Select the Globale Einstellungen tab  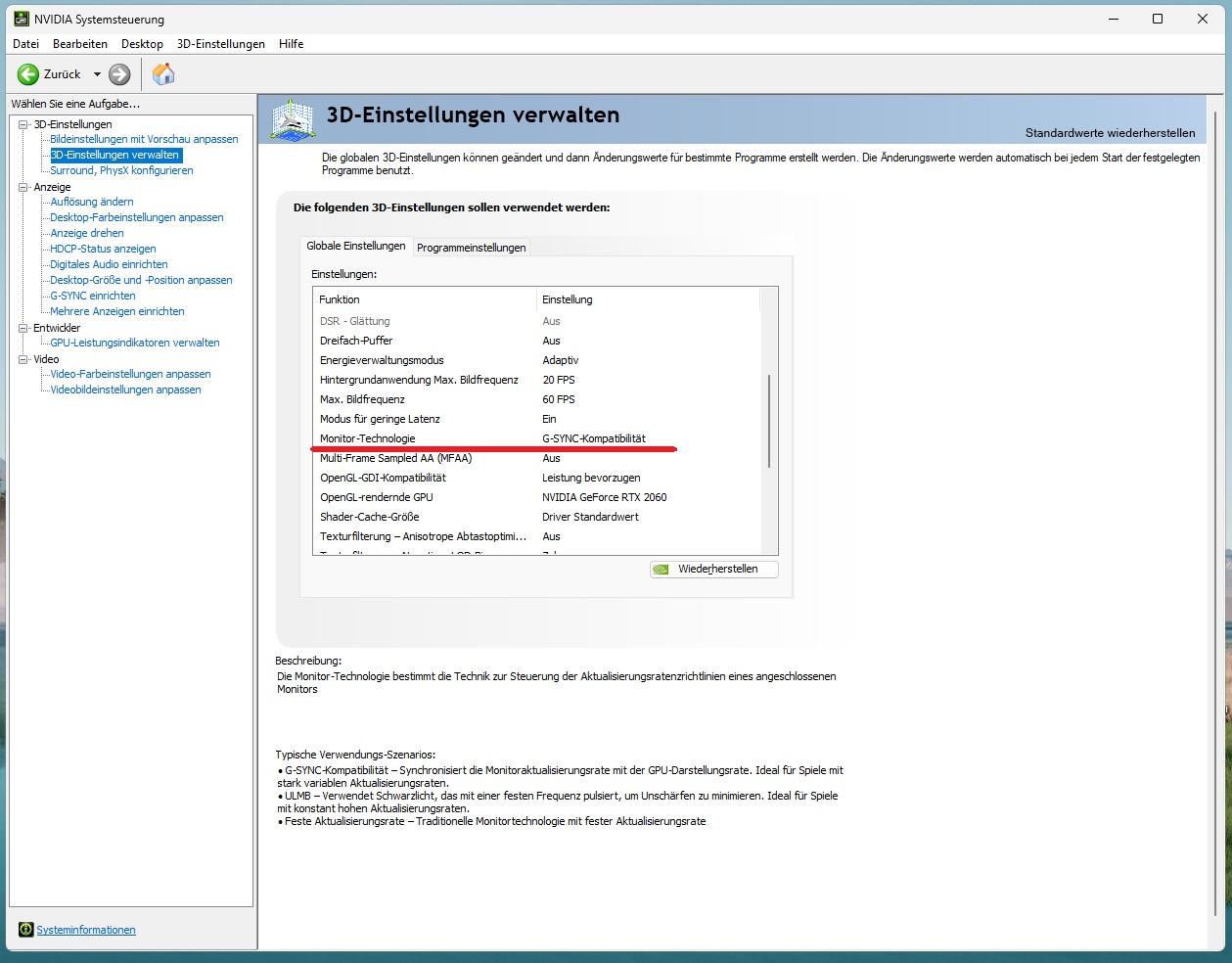356,246
